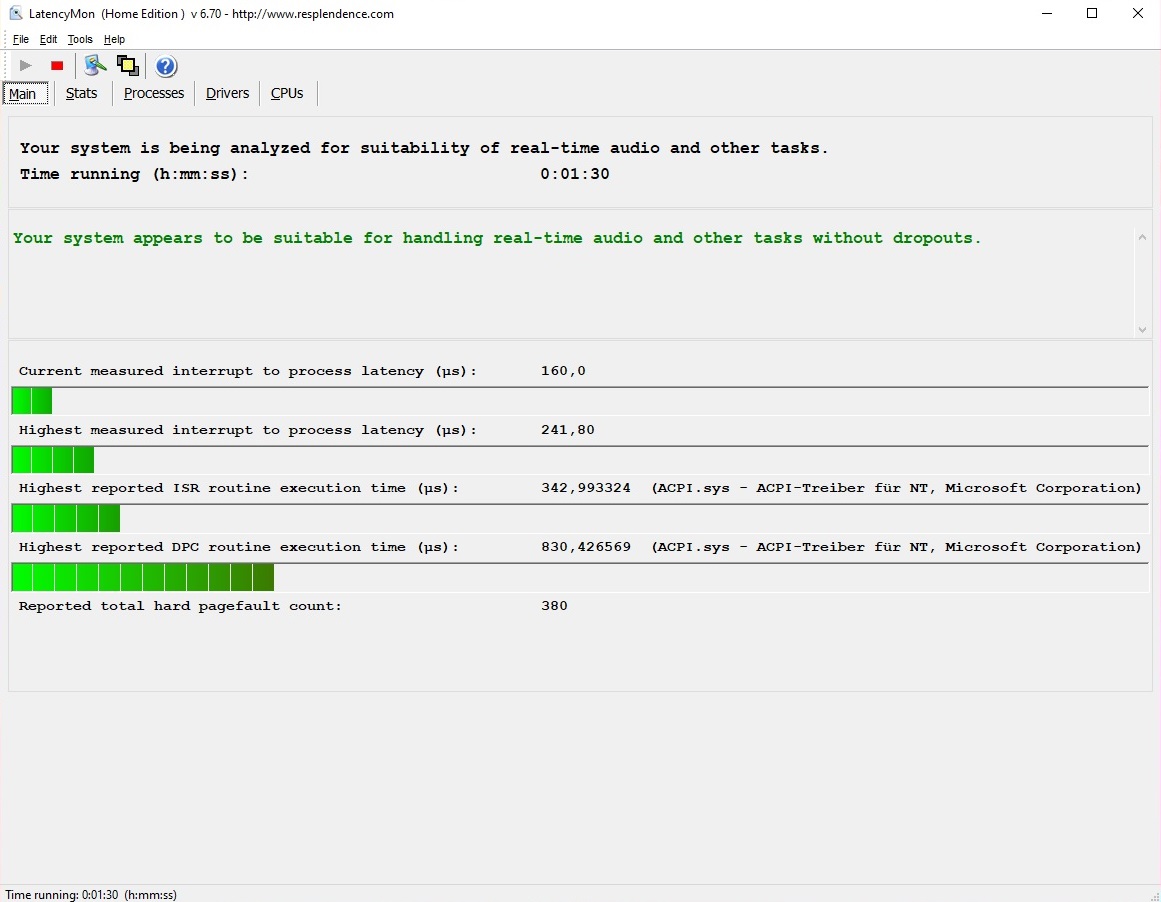This screenshot has width=1161, height=902.
Task: Switch to the Main tab
Action: (x=25, y=93)
